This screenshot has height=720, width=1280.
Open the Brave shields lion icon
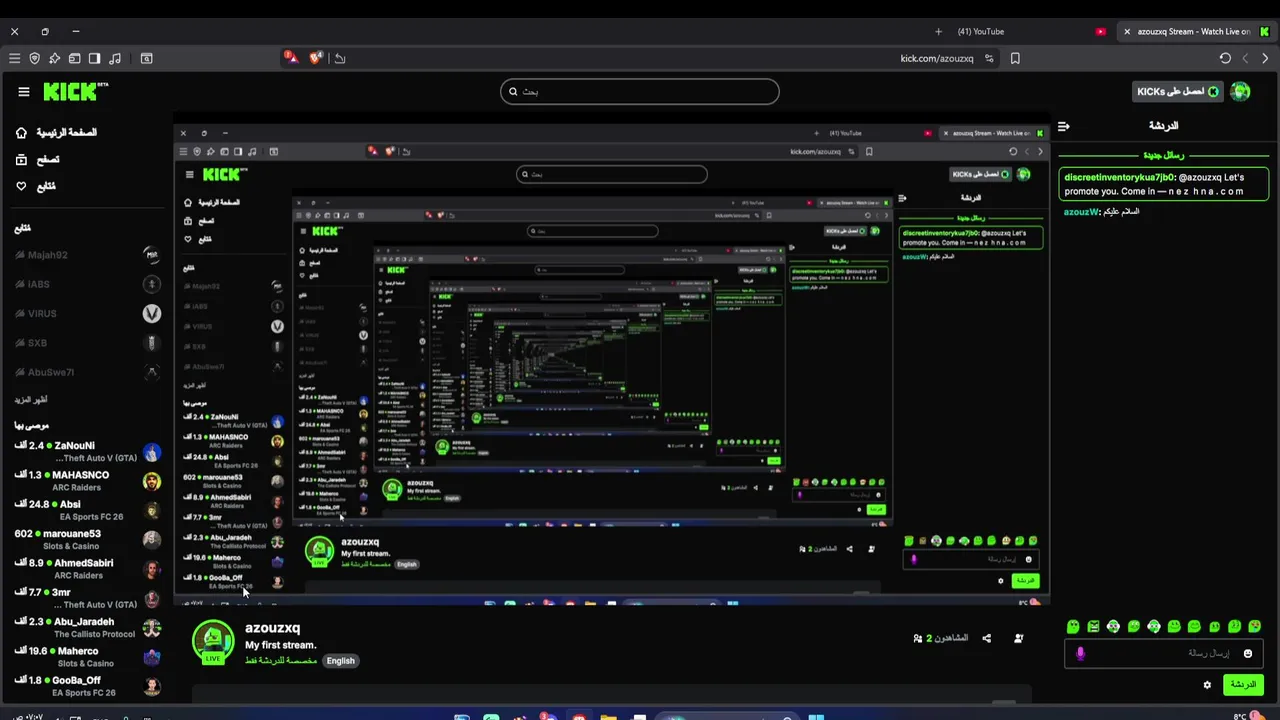click(317, 58)
